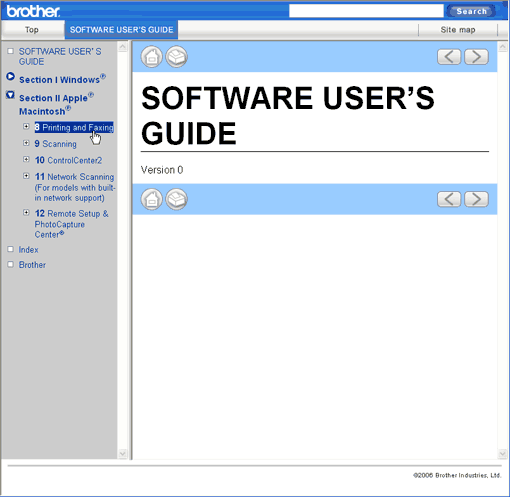
Task: Open 11 Network Scanning chapter
Action: point(75,187)
